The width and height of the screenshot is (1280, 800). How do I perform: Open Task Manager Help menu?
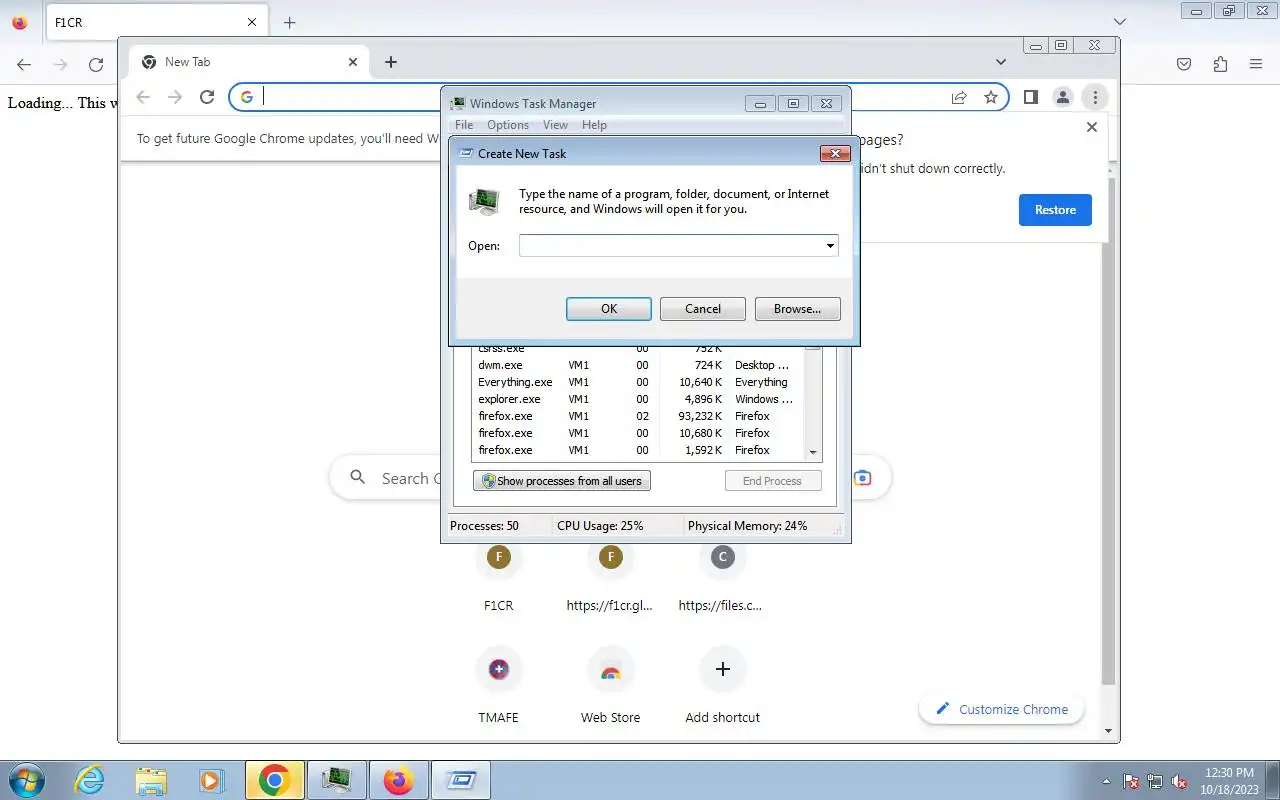594,125
